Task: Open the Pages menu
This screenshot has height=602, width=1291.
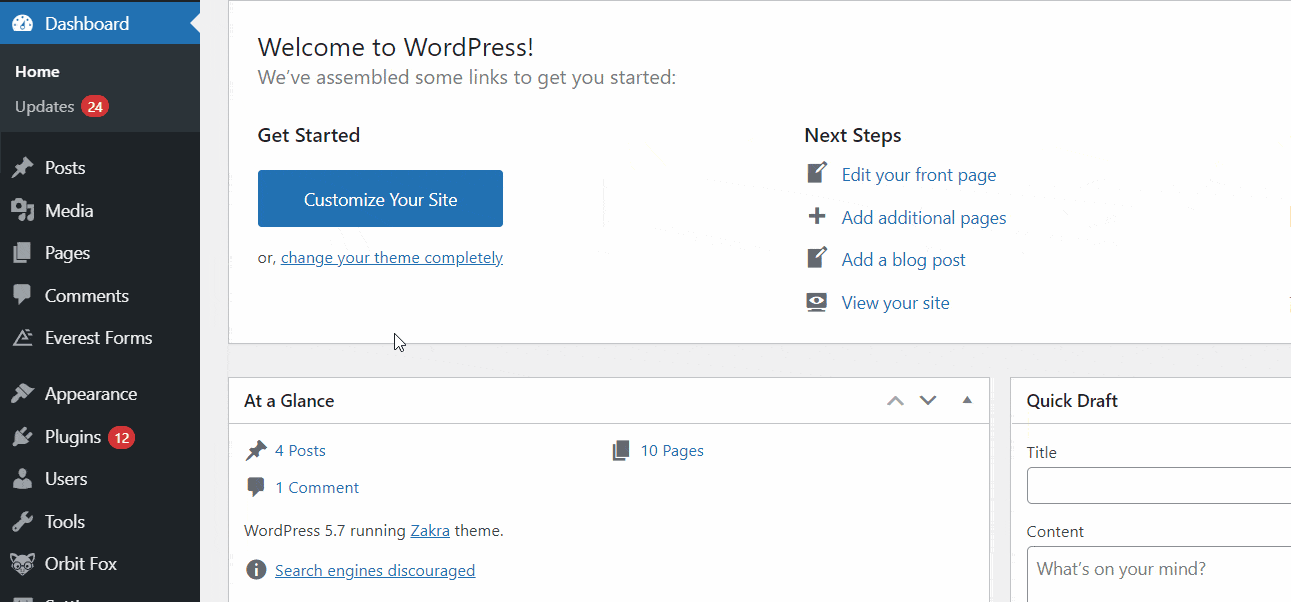Action: coord(100,253)
